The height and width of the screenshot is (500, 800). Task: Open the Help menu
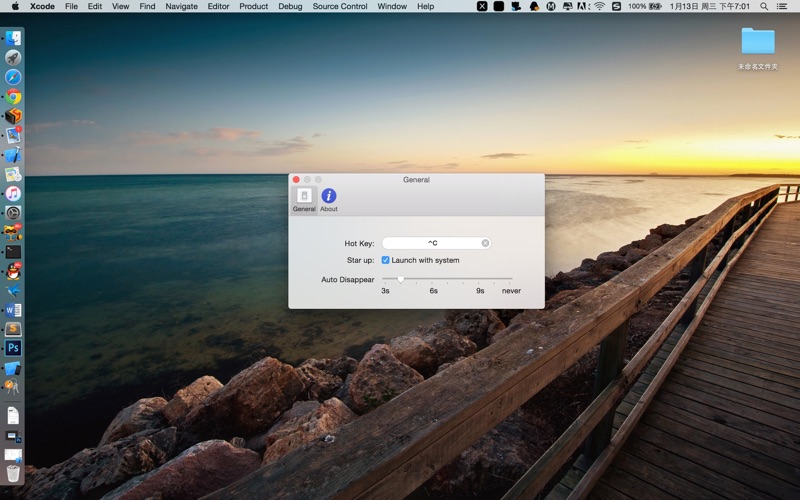coord(426,6)
